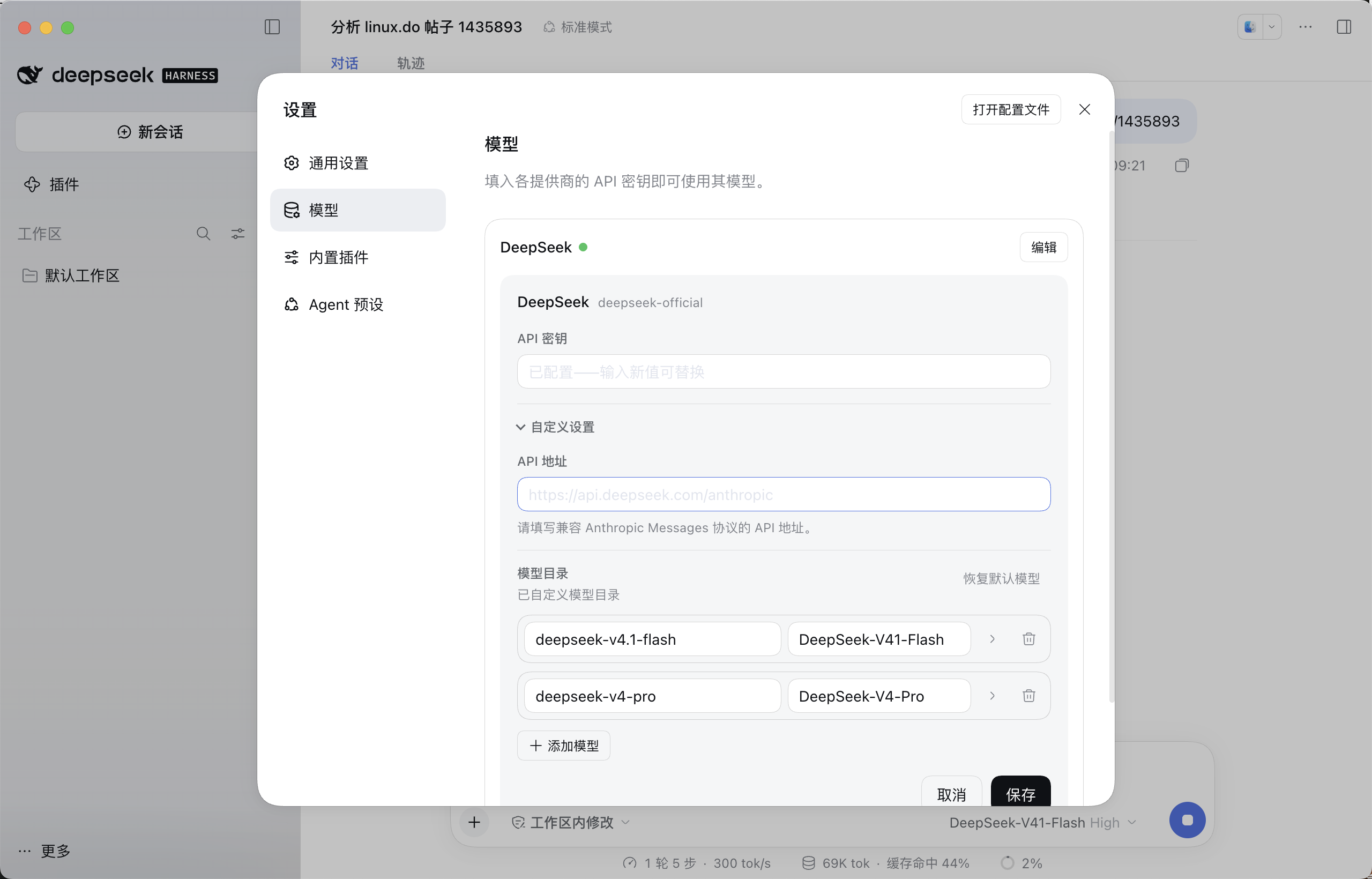The width and height of the screenshot is (1372, 879).
Task: Open 更多 menu at sidebar bottom
Action: [x=44, y=851]
